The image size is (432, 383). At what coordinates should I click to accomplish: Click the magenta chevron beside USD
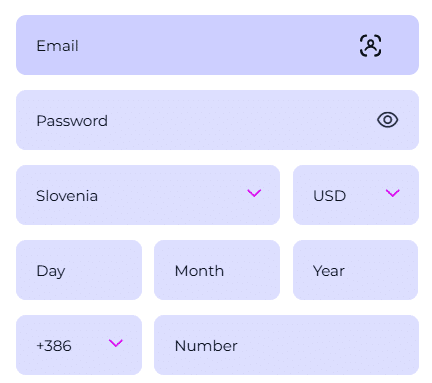(x=392, y=193)
